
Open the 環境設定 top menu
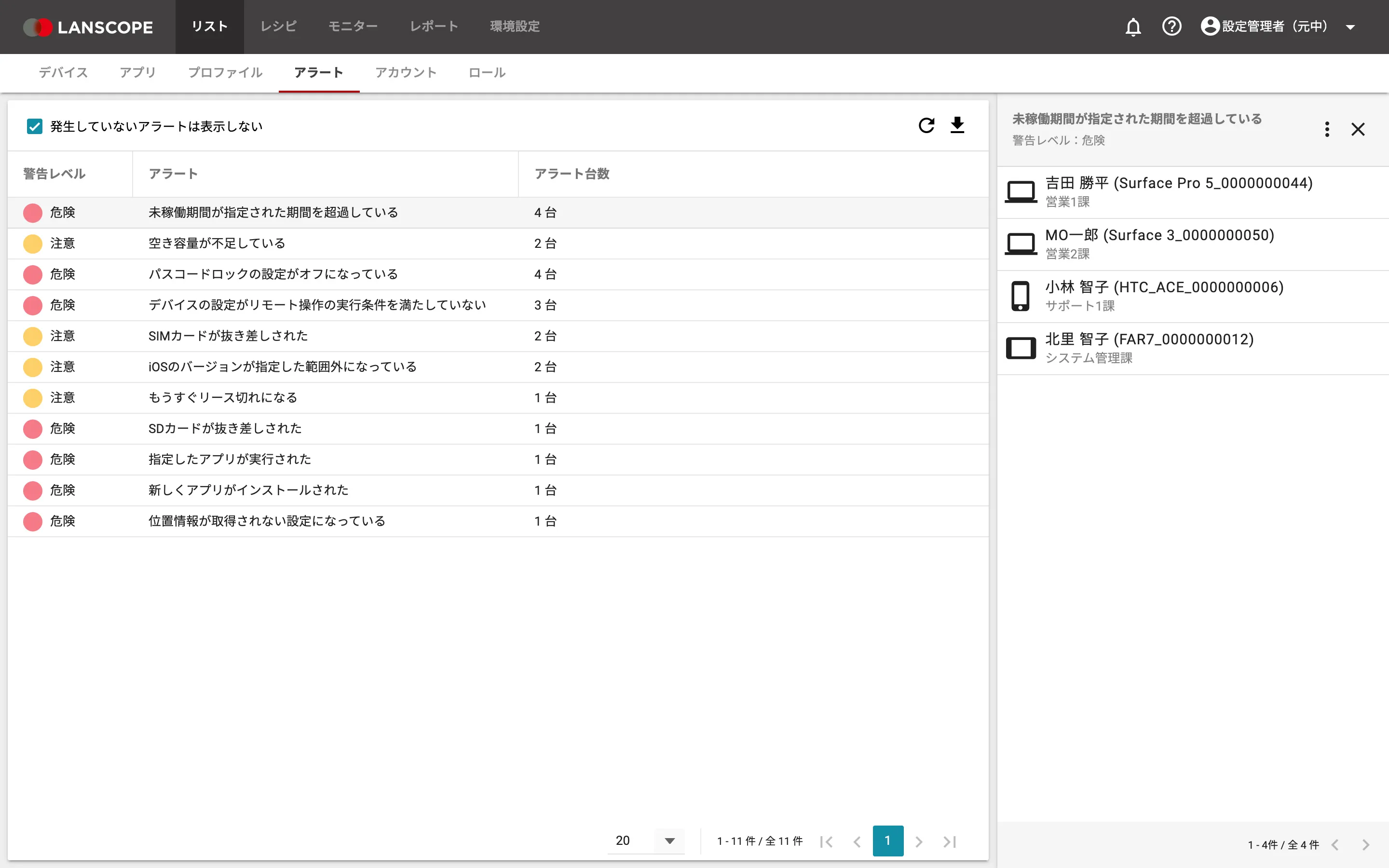(515, 27)
